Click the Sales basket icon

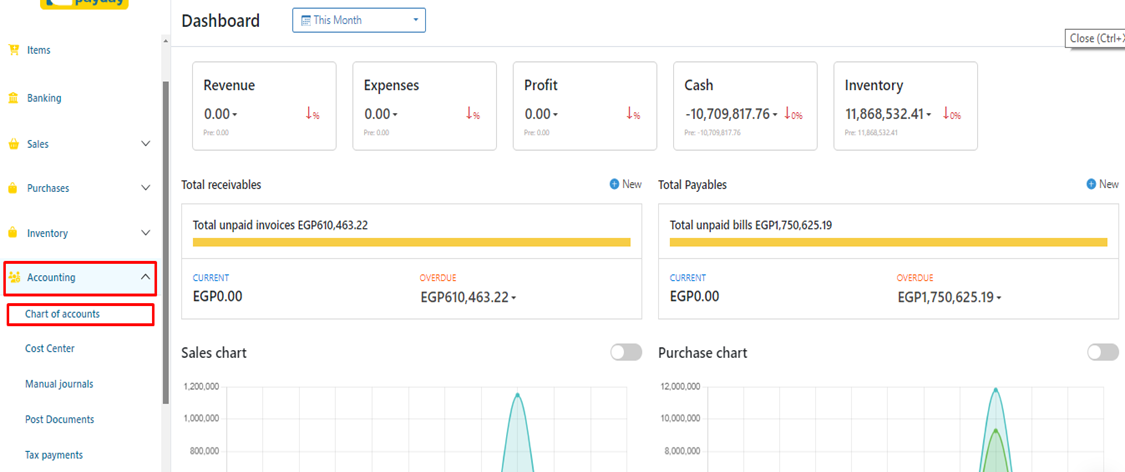pos(14,144)
